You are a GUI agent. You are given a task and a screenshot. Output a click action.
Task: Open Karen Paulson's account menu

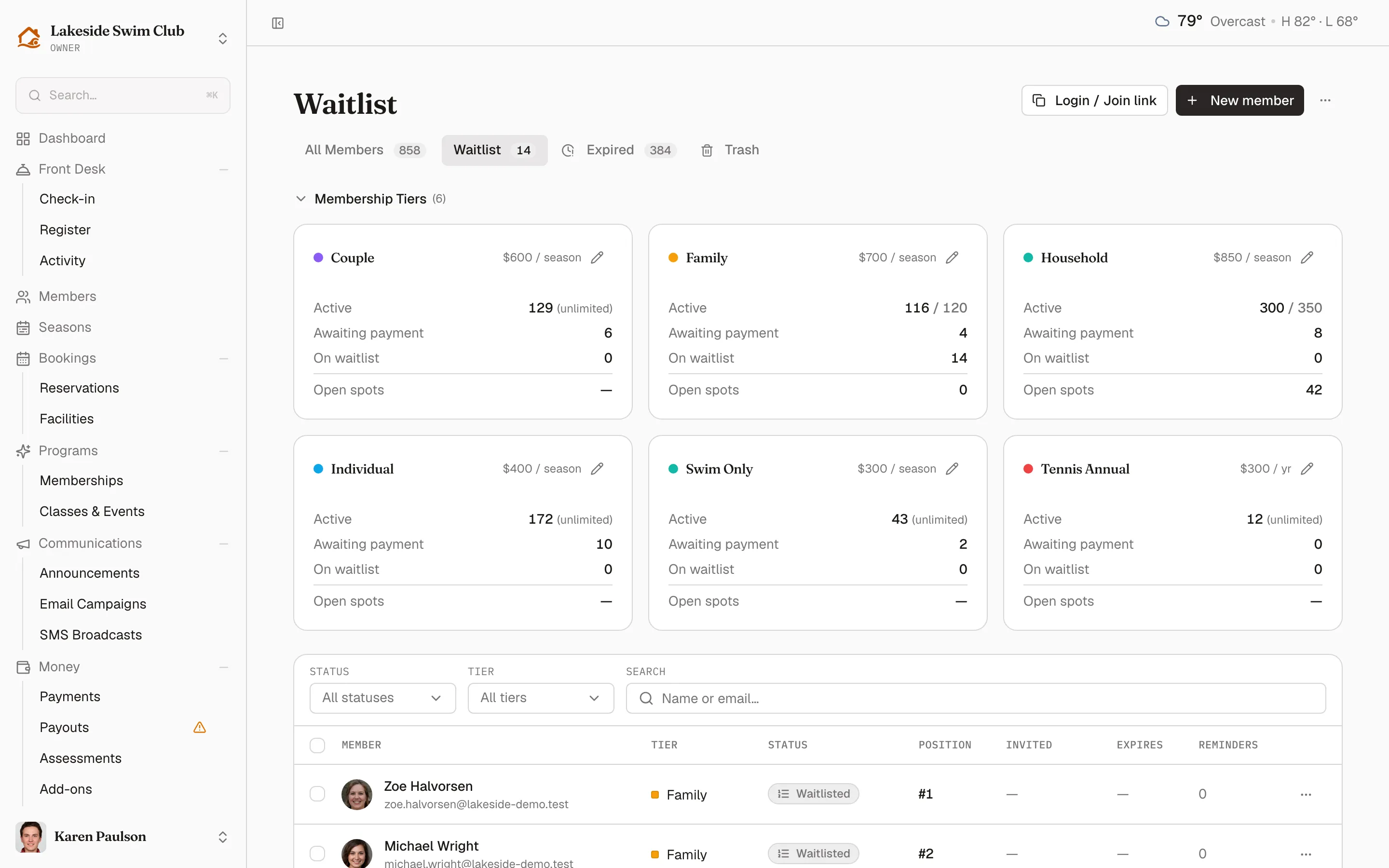123,837
